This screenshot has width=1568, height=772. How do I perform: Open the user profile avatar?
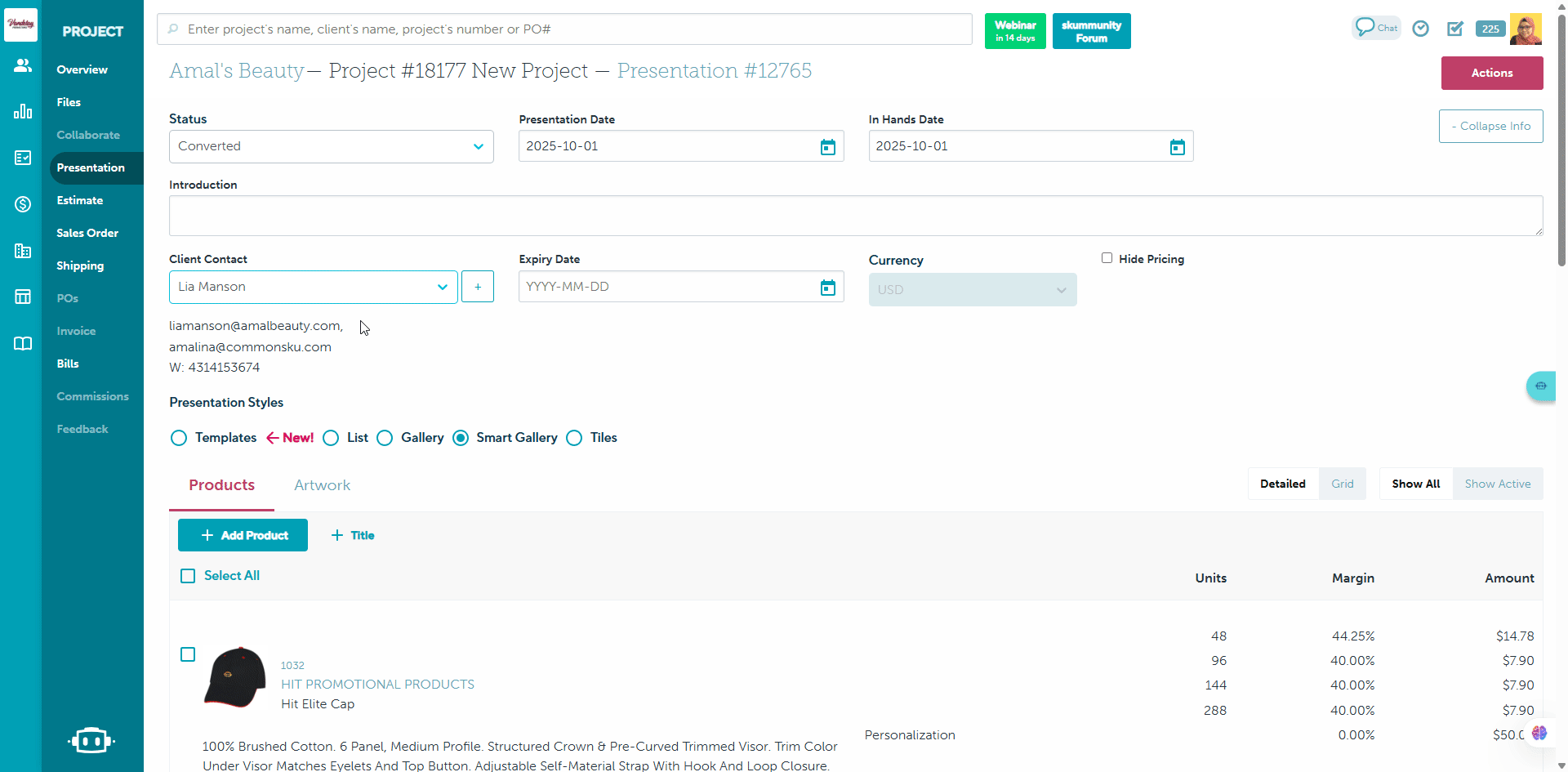(x=1526, y=29)
